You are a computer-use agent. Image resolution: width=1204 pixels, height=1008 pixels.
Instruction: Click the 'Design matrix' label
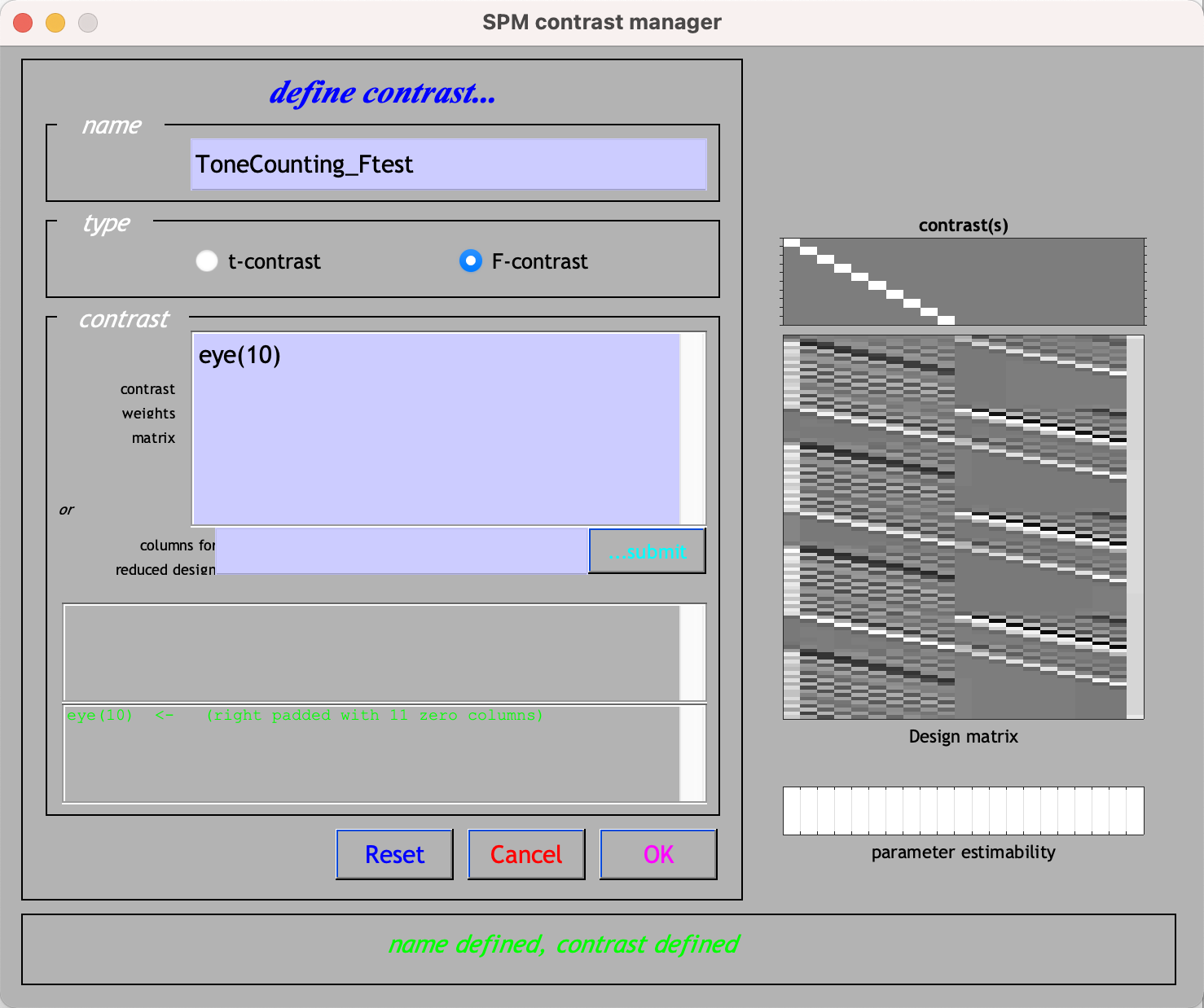(964, 736)
